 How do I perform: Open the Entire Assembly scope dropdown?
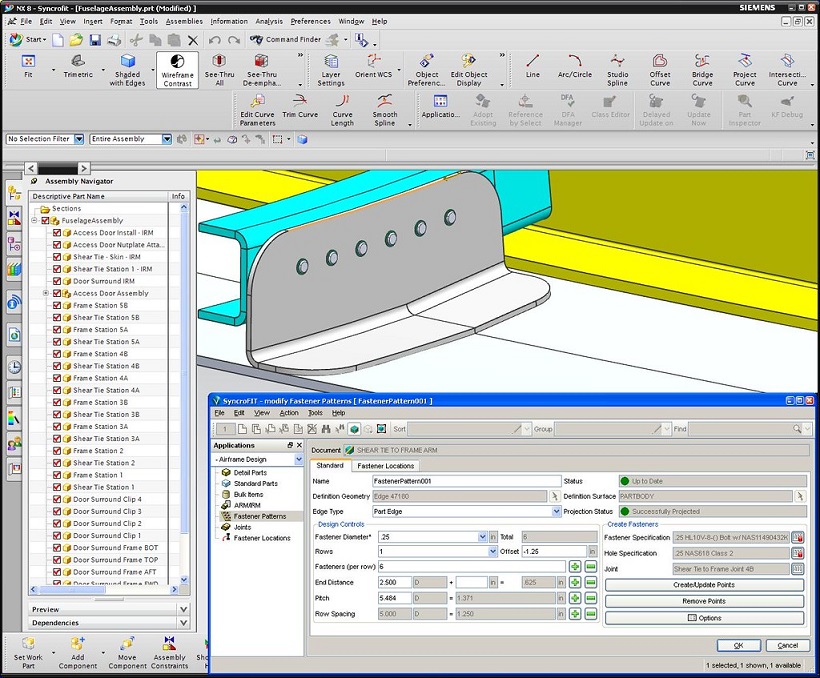point(166,139)
